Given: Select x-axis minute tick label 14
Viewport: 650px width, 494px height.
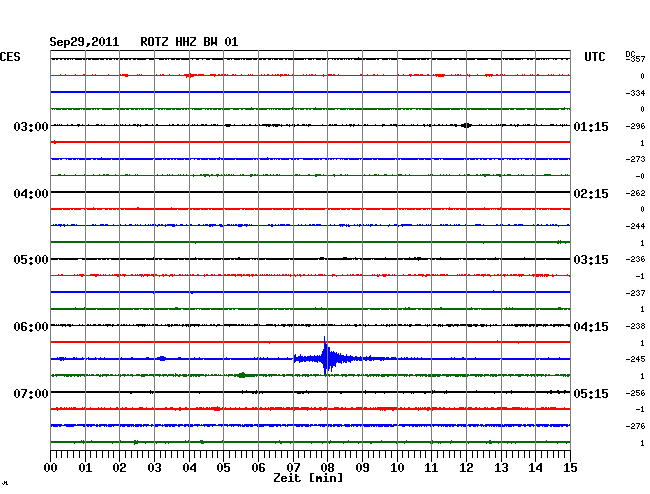Looking at the screenshot, I should (535, 468).
